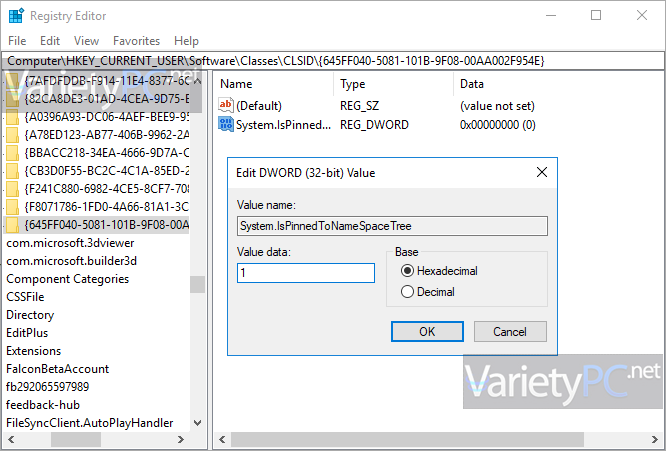666x451 pixels.
Task: Select the {CB3D0F55-BC2C-4C1A tree key
Action: point(107,171)
